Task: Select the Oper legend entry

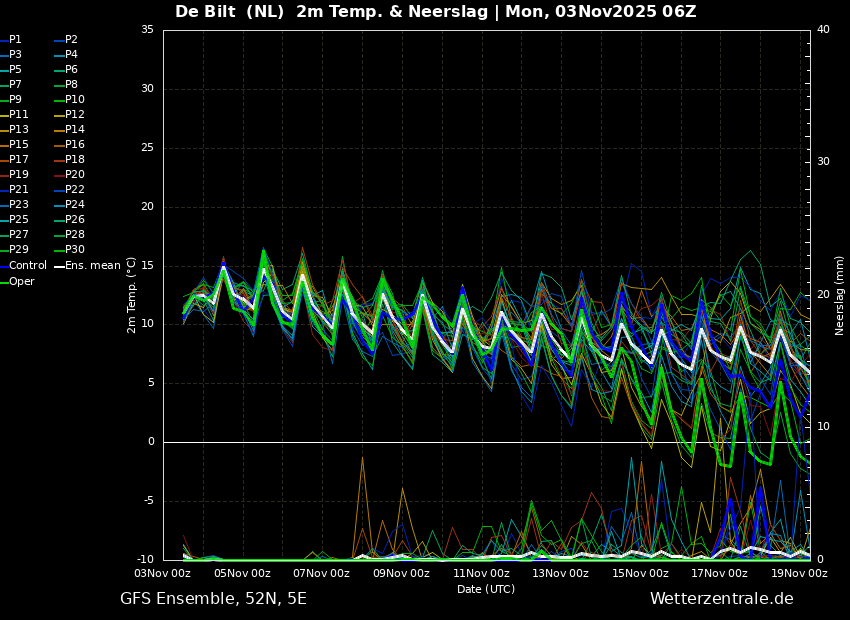Action: coord(22,282)
